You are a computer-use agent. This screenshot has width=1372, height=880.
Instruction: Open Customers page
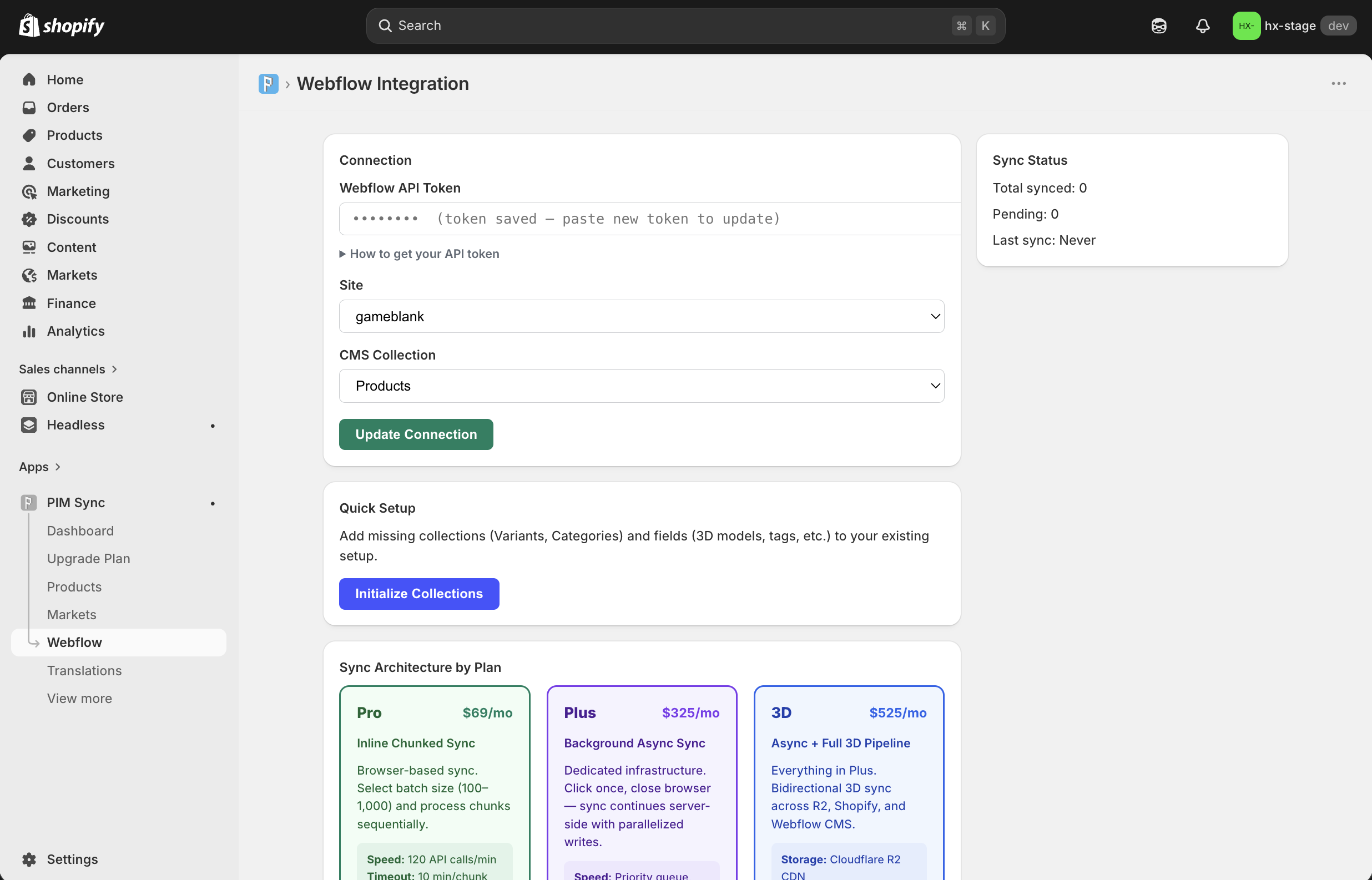(x=80, y=164)
